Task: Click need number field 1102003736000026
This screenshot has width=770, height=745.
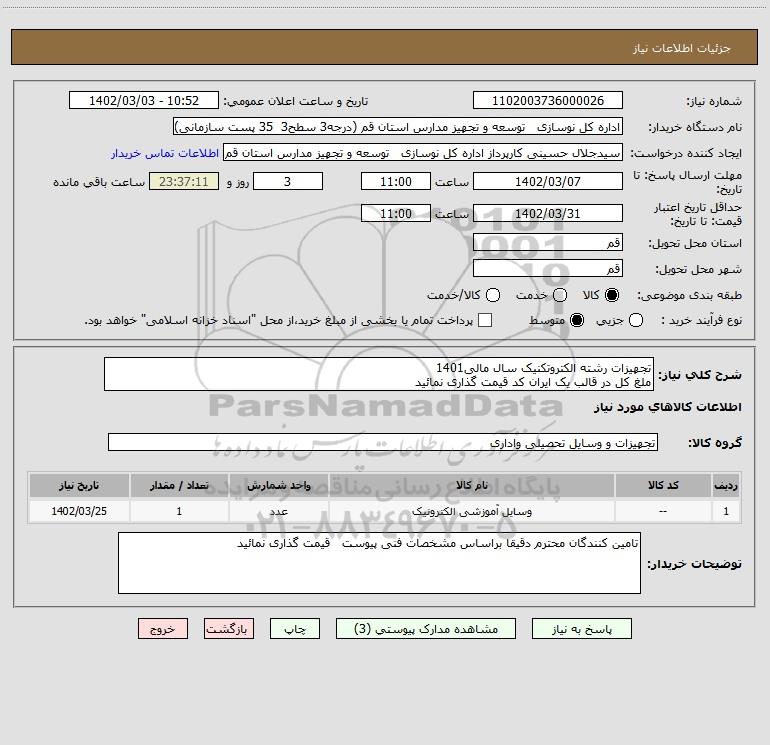Action: (x=548, y=100)
